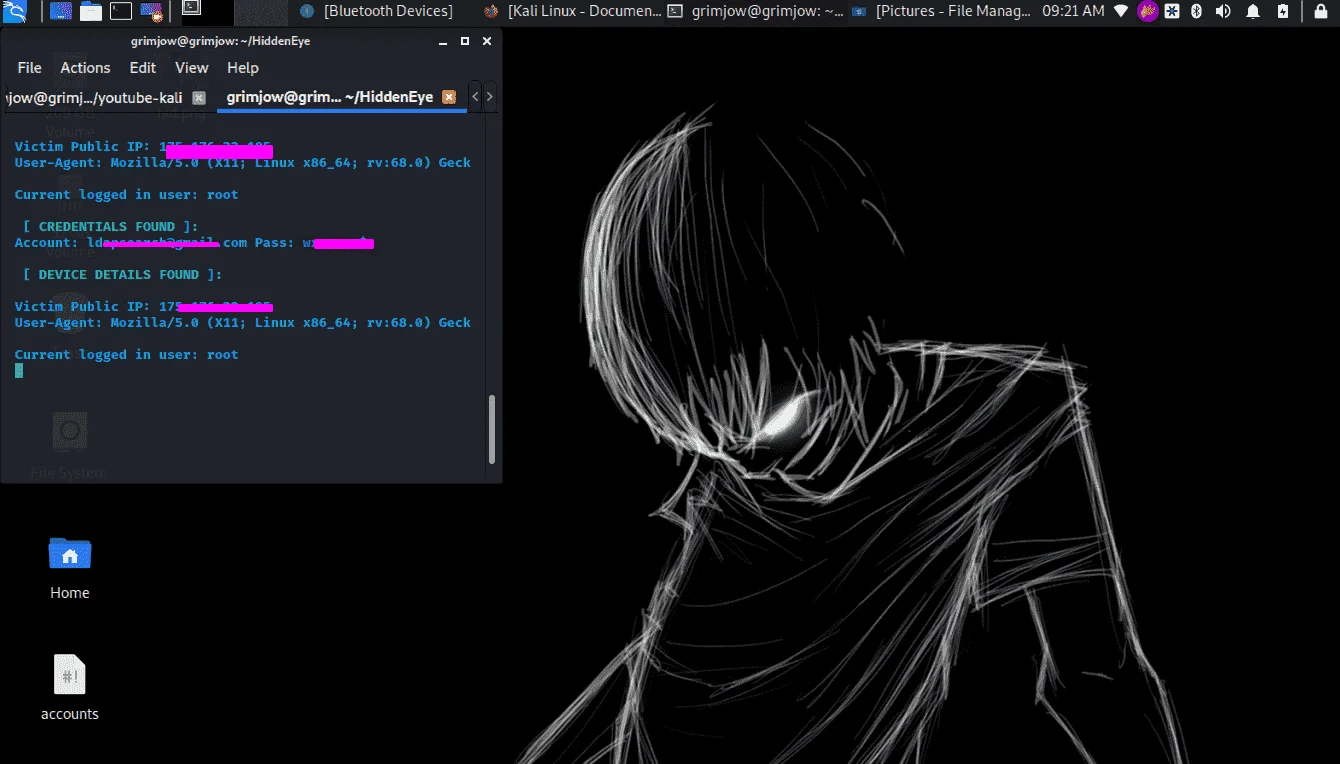Open the Wi-Fi network tray icon
Viewport: 1340px width, 764px height.
pyautogui.click(x=1121, y=12)
